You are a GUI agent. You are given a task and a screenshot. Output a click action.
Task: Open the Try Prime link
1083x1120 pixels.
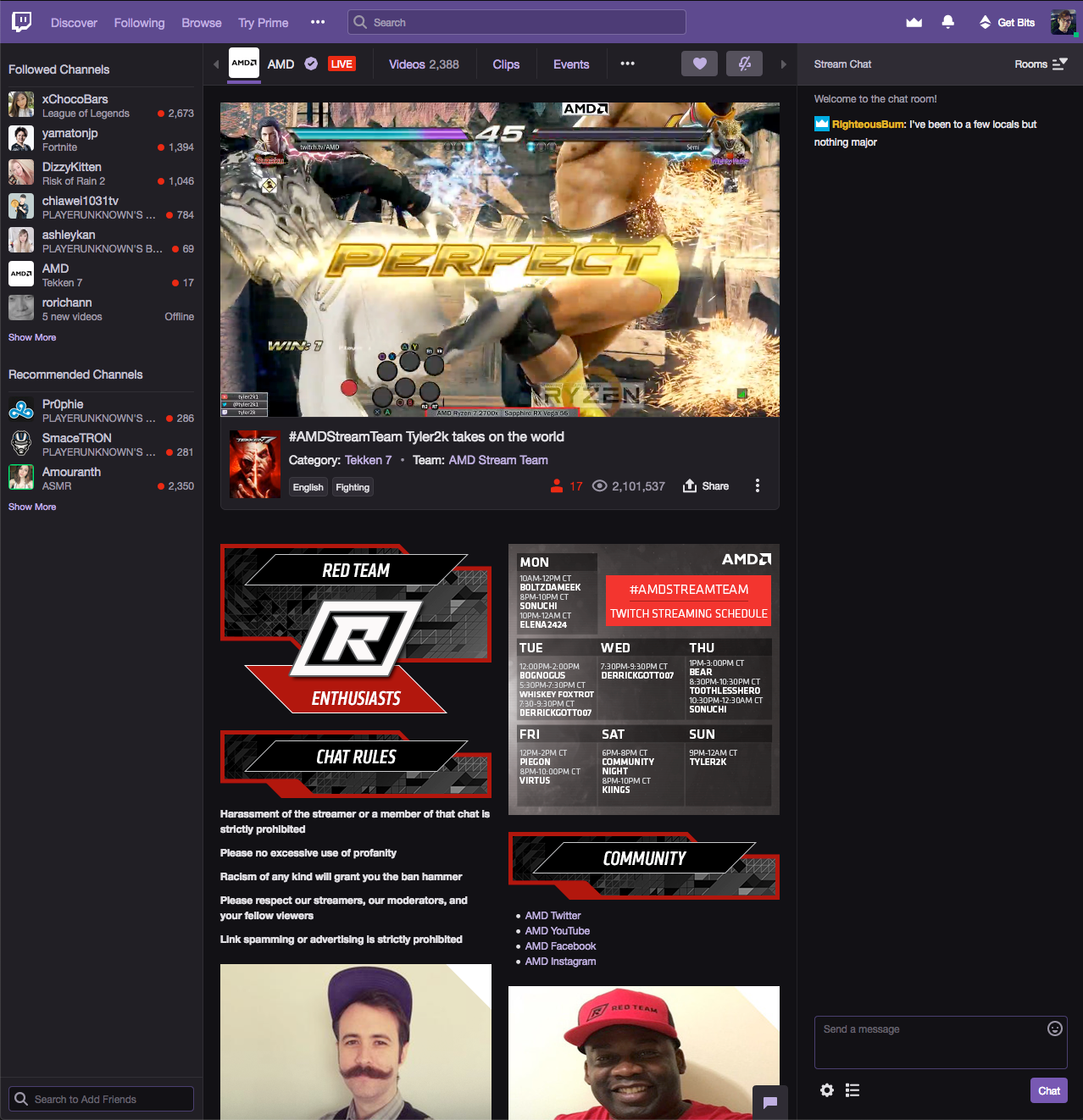click(x=263, y=23)
